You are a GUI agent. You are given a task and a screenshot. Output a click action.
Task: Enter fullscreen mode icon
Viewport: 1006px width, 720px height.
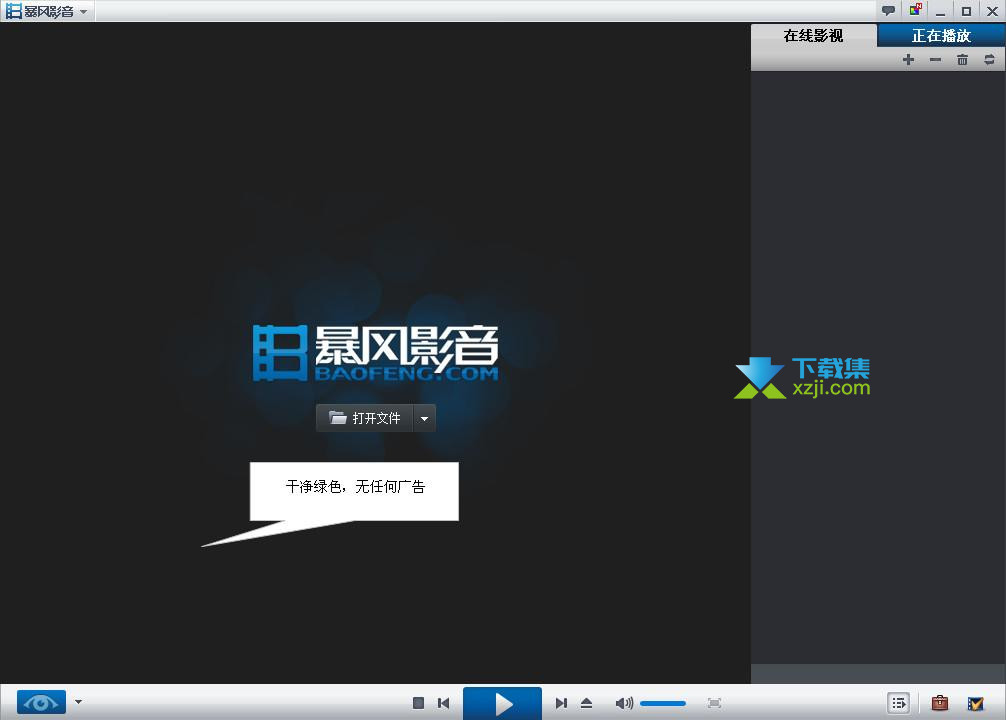714,703
